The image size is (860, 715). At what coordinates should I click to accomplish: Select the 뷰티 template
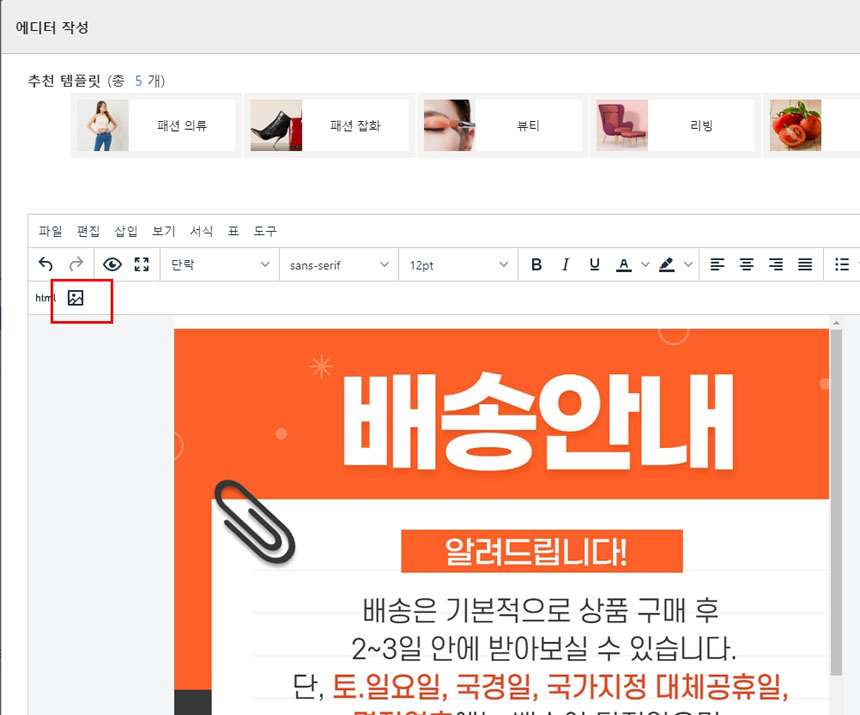point(503,125)
